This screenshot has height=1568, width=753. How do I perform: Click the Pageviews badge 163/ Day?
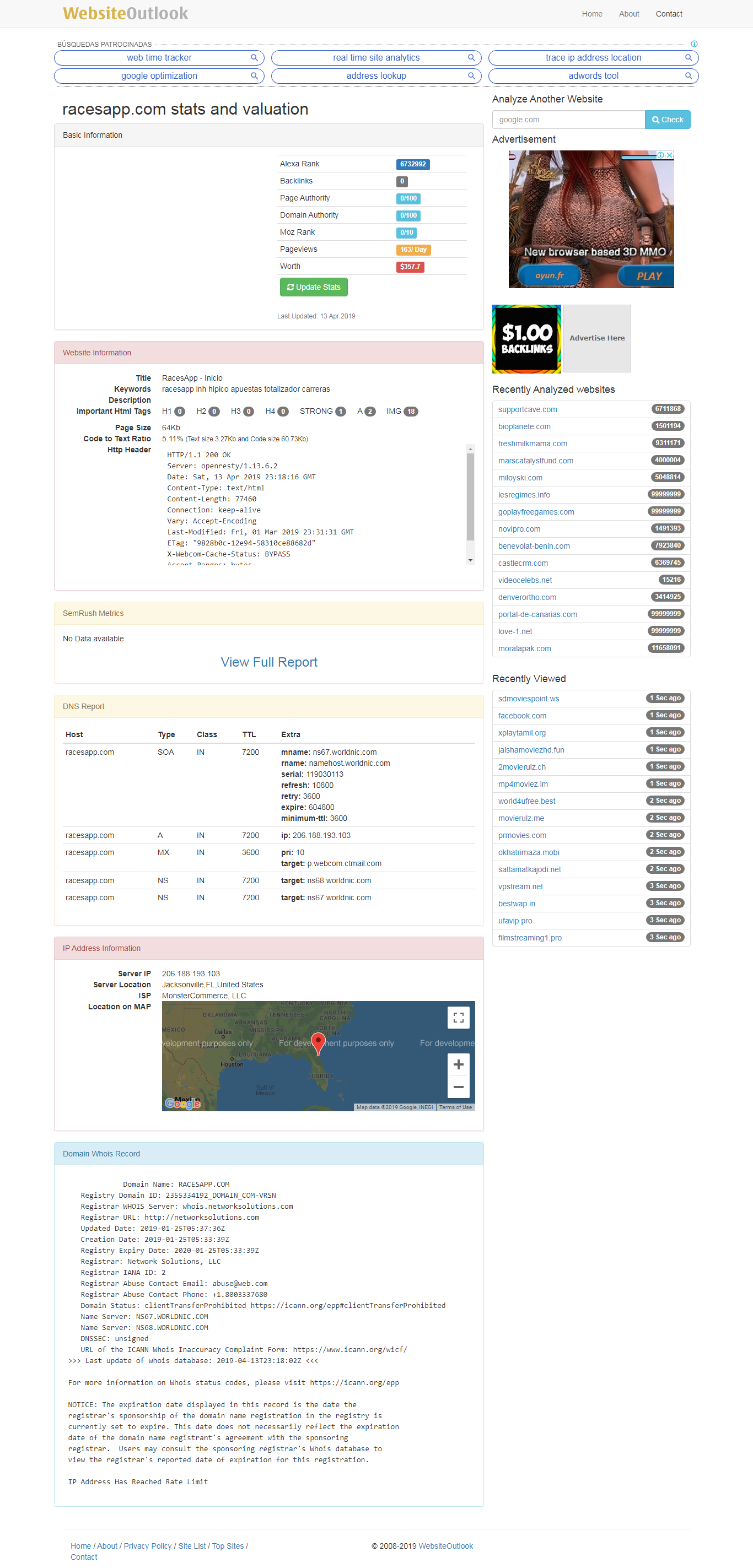pyautogui.click(x=413, y=250)
